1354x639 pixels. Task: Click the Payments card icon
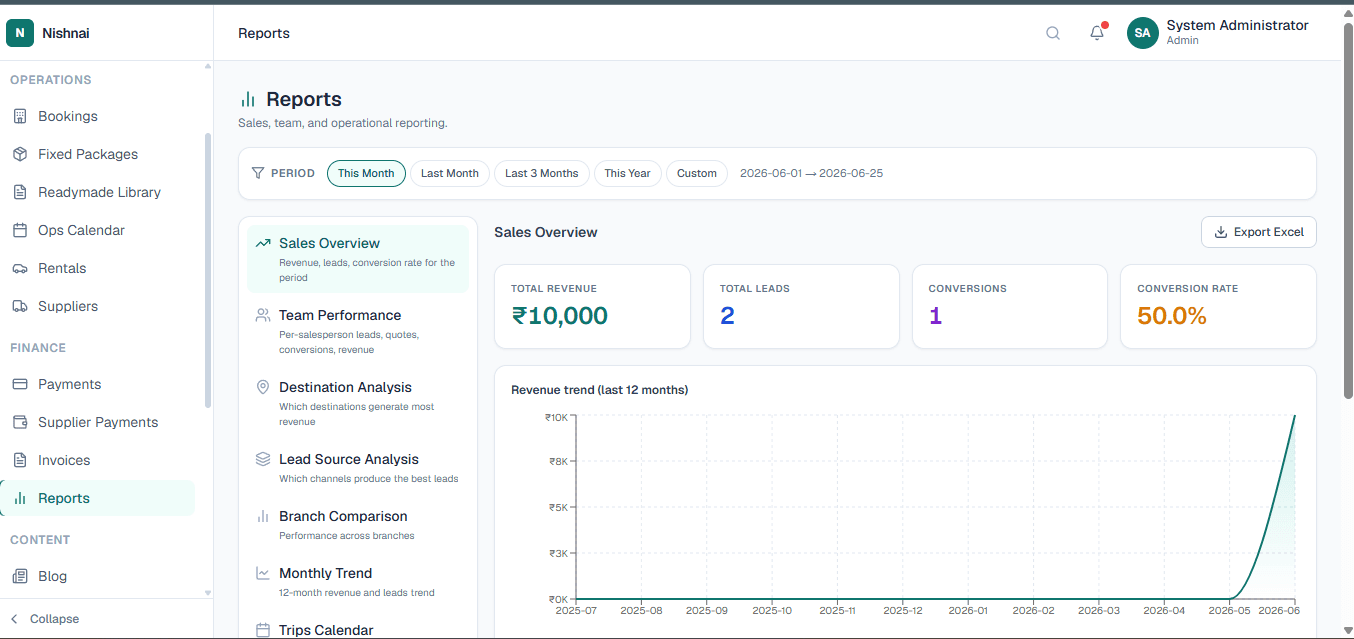point(20,384)
